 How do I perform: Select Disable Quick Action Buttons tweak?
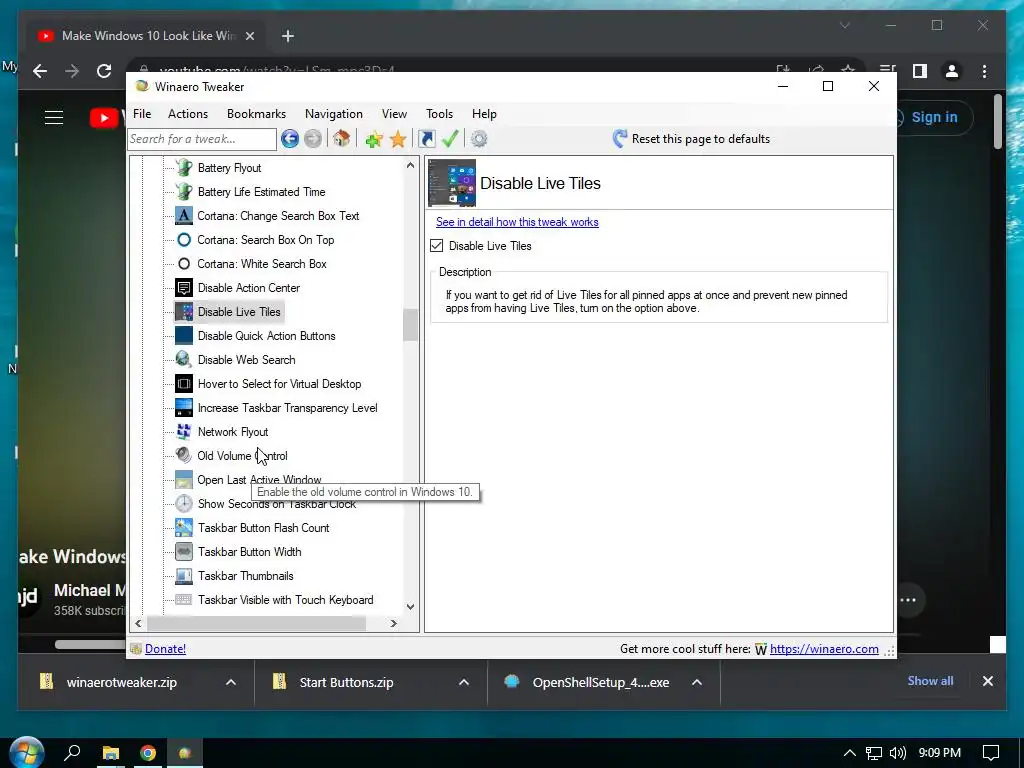266,336
